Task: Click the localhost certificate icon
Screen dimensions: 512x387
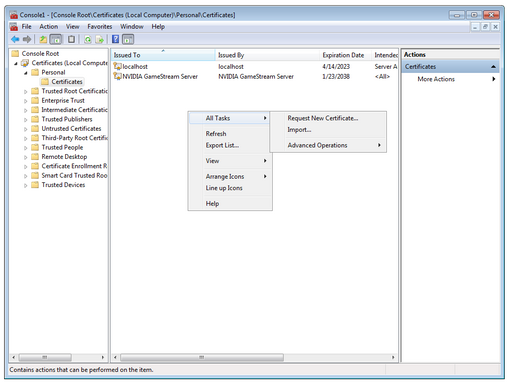Action: point(117,66)
